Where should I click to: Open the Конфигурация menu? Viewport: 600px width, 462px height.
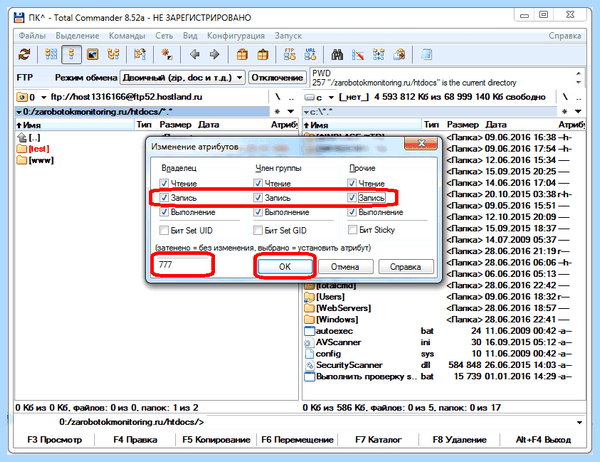click(236, 36)
